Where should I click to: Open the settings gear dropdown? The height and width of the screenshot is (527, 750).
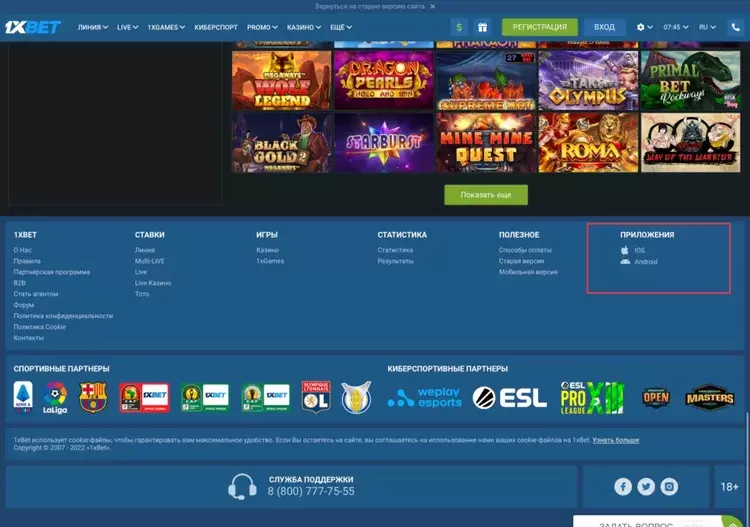coord(644,27)
